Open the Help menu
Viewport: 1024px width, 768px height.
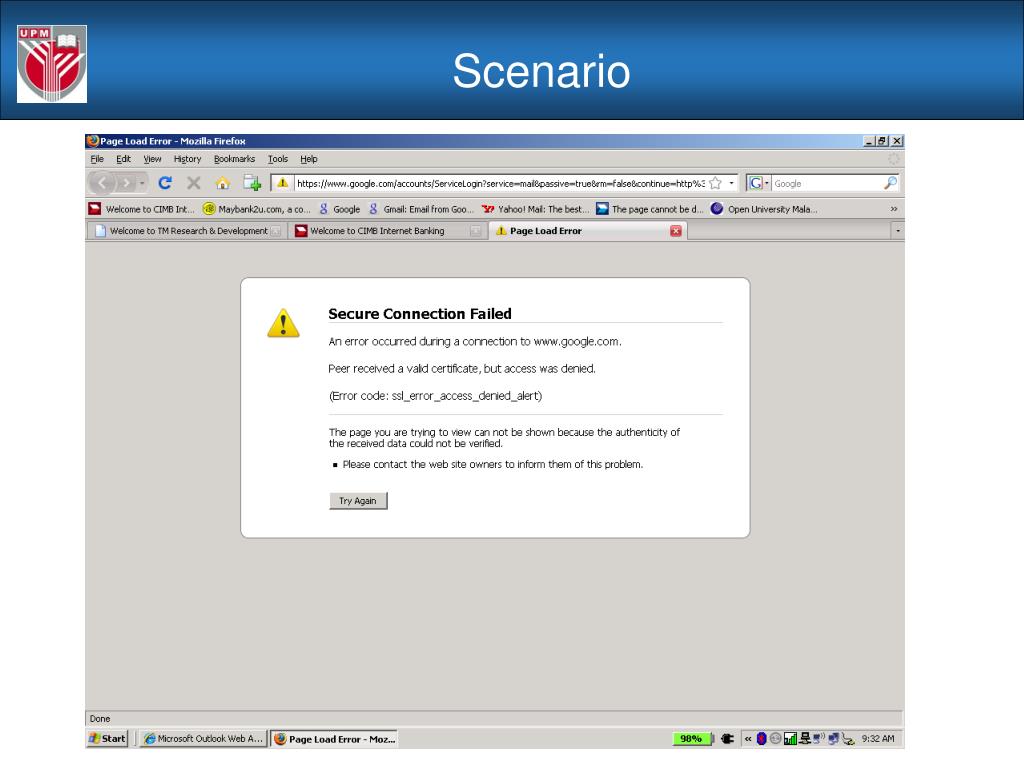click(x=309, y=159)
